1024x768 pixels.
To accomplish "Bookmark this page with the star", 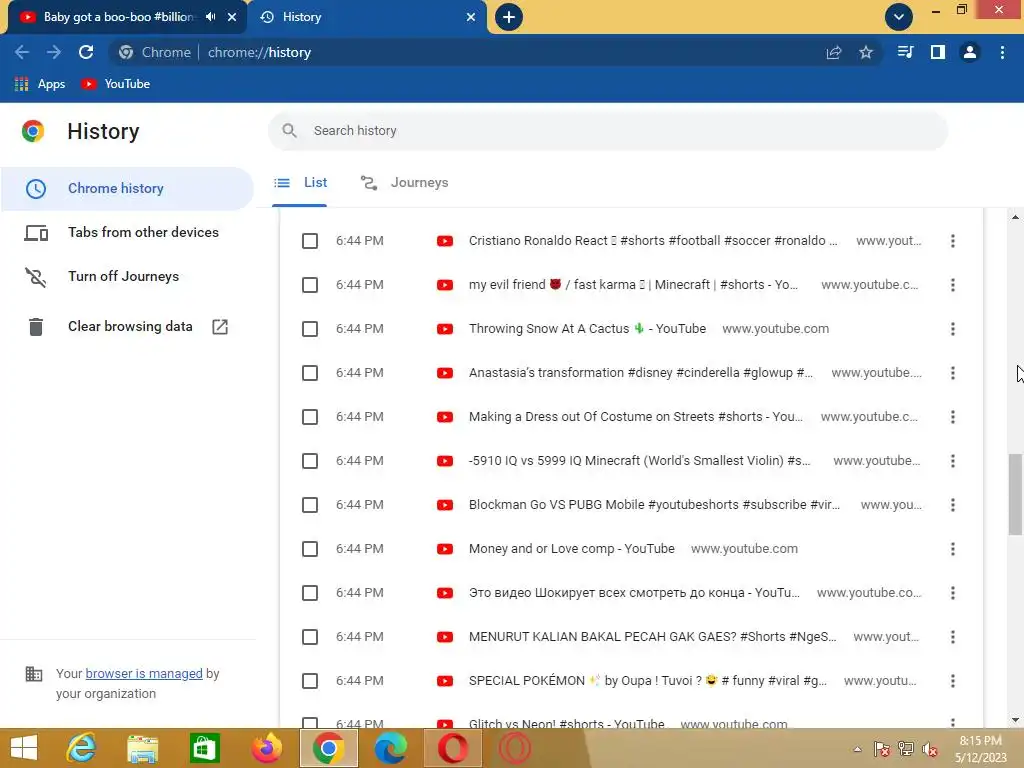I will [x=866, y=52].
